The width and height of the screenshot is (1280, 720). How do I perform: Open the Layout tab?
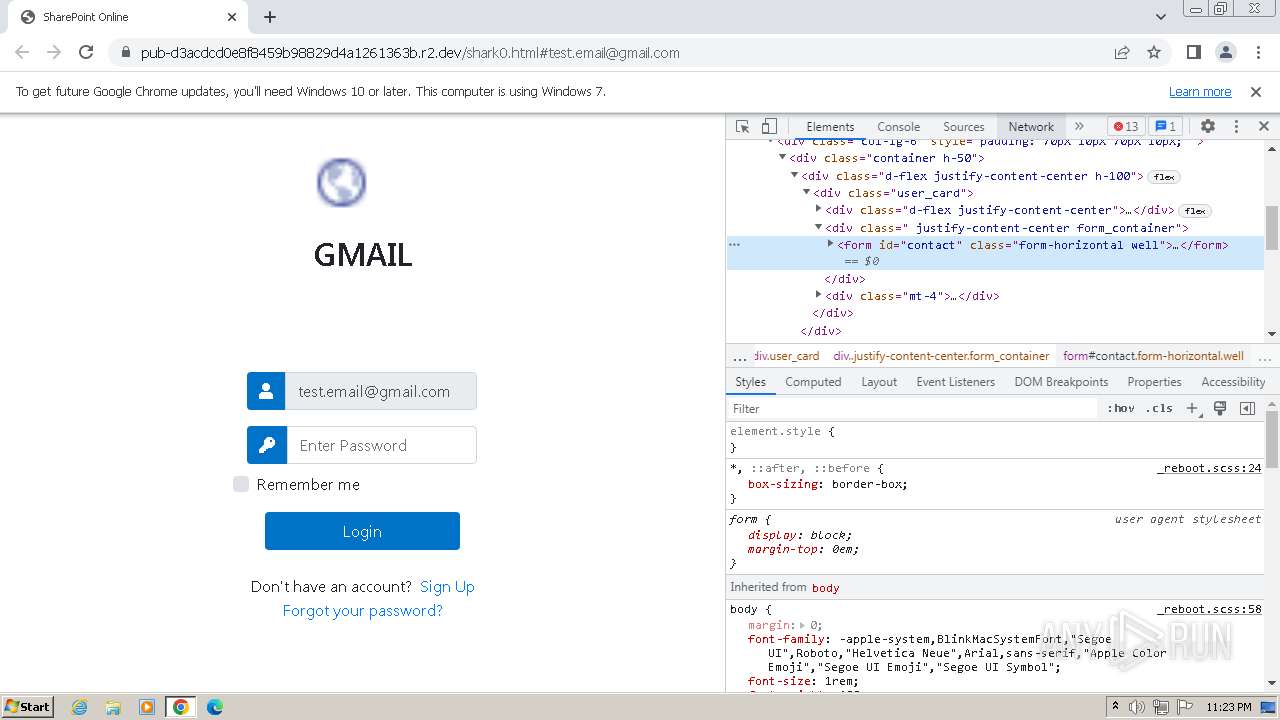(879, 382)
